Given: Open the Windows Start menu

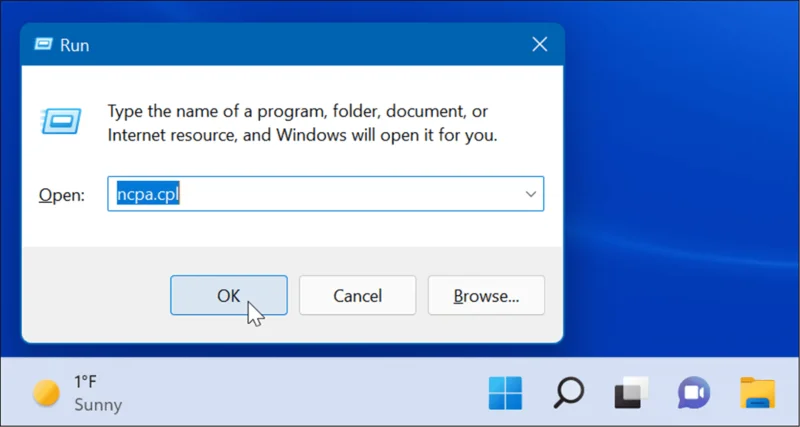Looking at the screenshot, I should 505,393.
